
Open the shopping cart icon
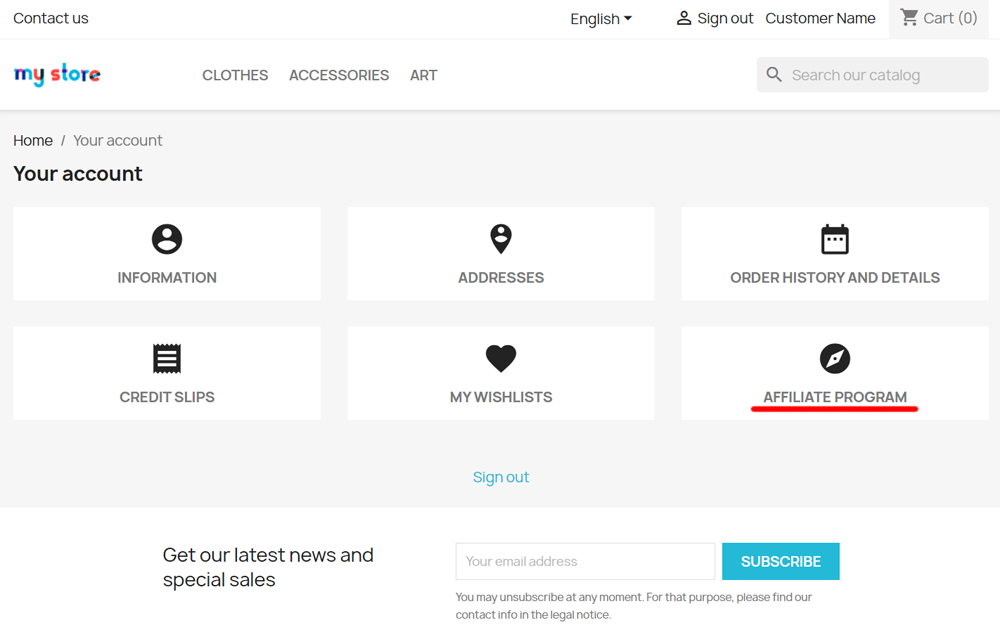(909, 17)
